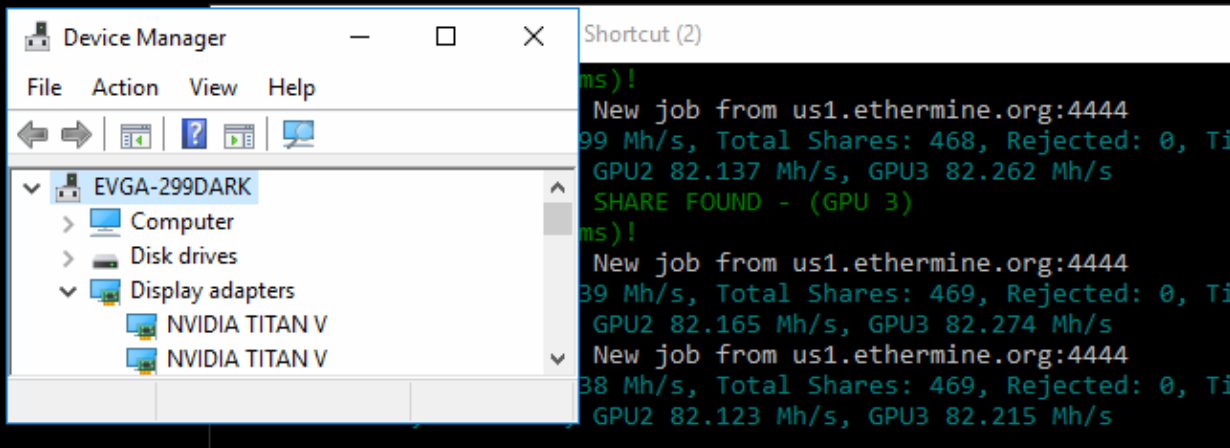Expand the Computer category
Screen dimensions: 1230x448
click(68, 223)
